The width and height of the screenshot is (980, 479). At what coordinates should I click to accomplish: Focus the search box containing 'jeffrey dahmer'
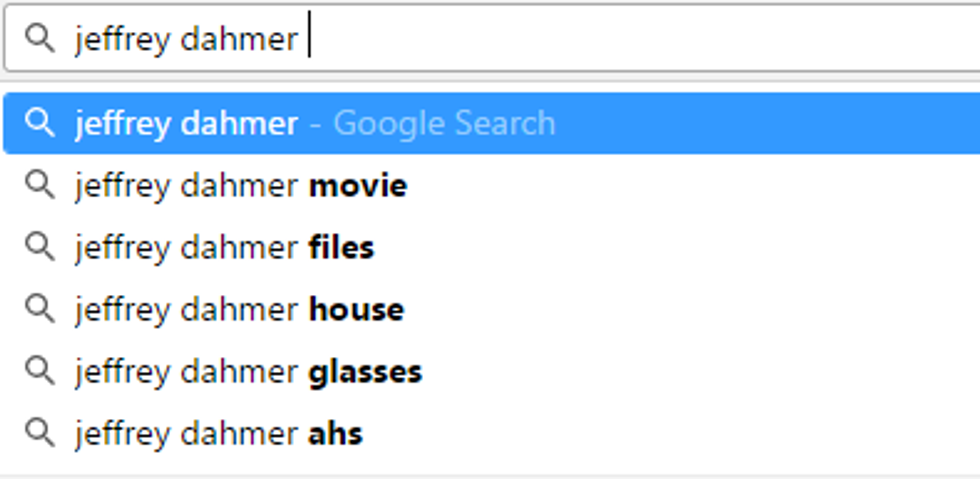(x=600, y=39)
